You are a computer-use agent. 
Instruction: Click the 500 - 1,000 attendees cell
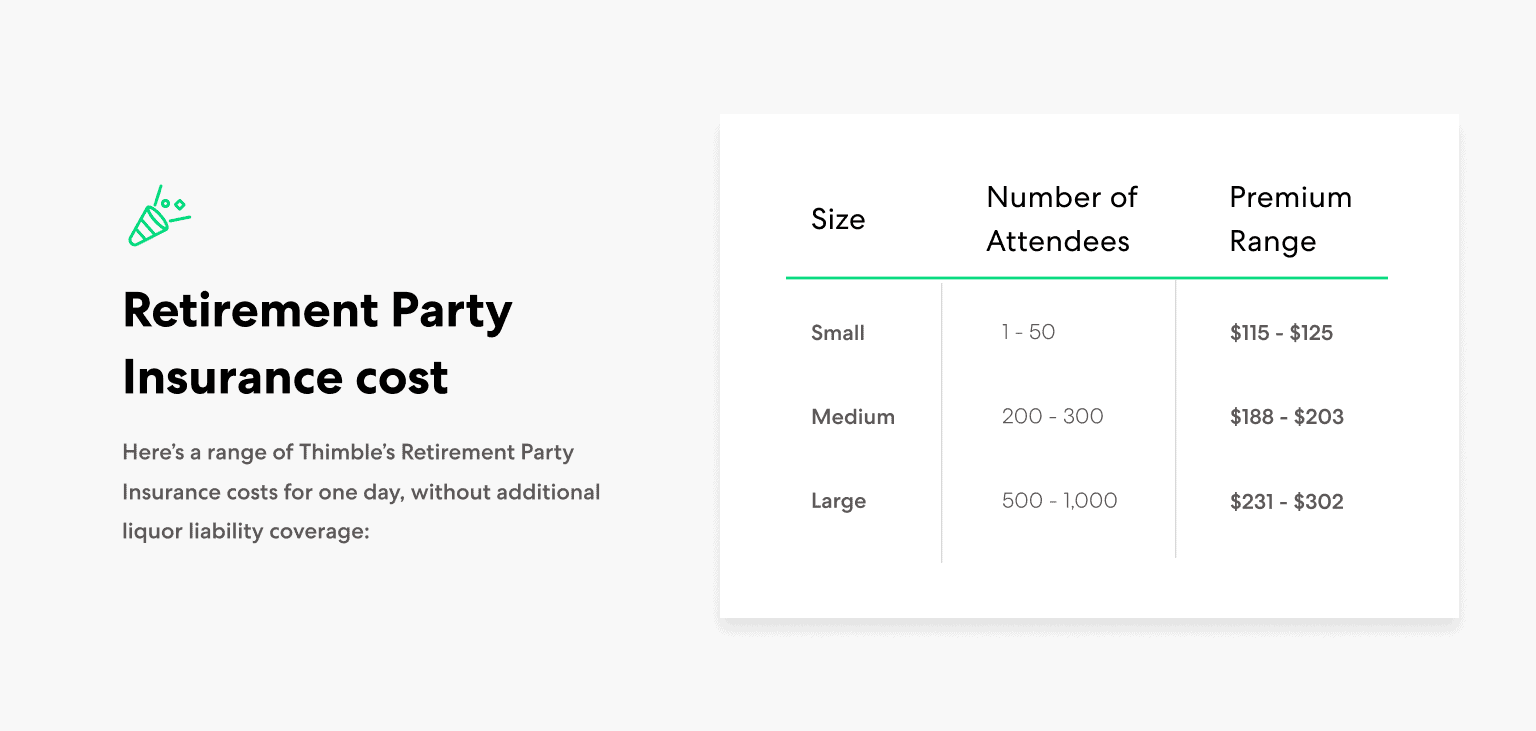click(x=1059, y=500)
